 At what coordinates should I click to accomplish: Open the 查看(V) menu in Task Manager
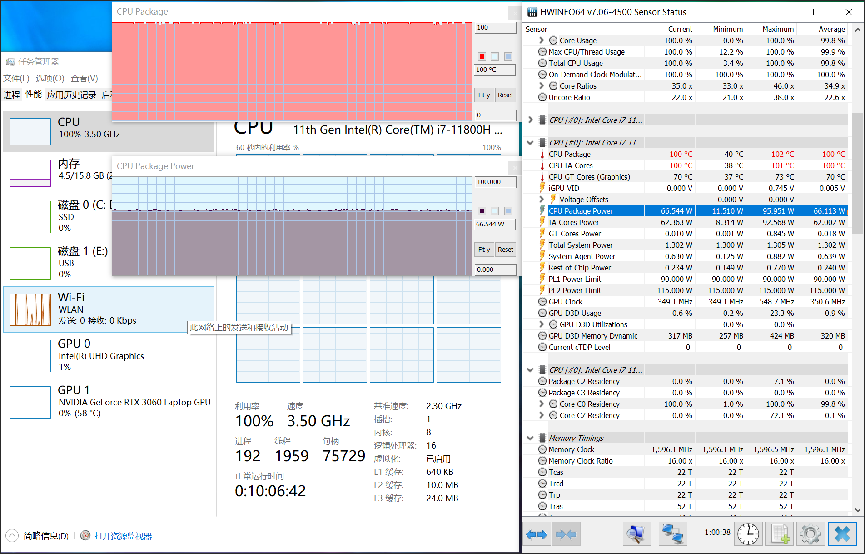click(82, 78)
